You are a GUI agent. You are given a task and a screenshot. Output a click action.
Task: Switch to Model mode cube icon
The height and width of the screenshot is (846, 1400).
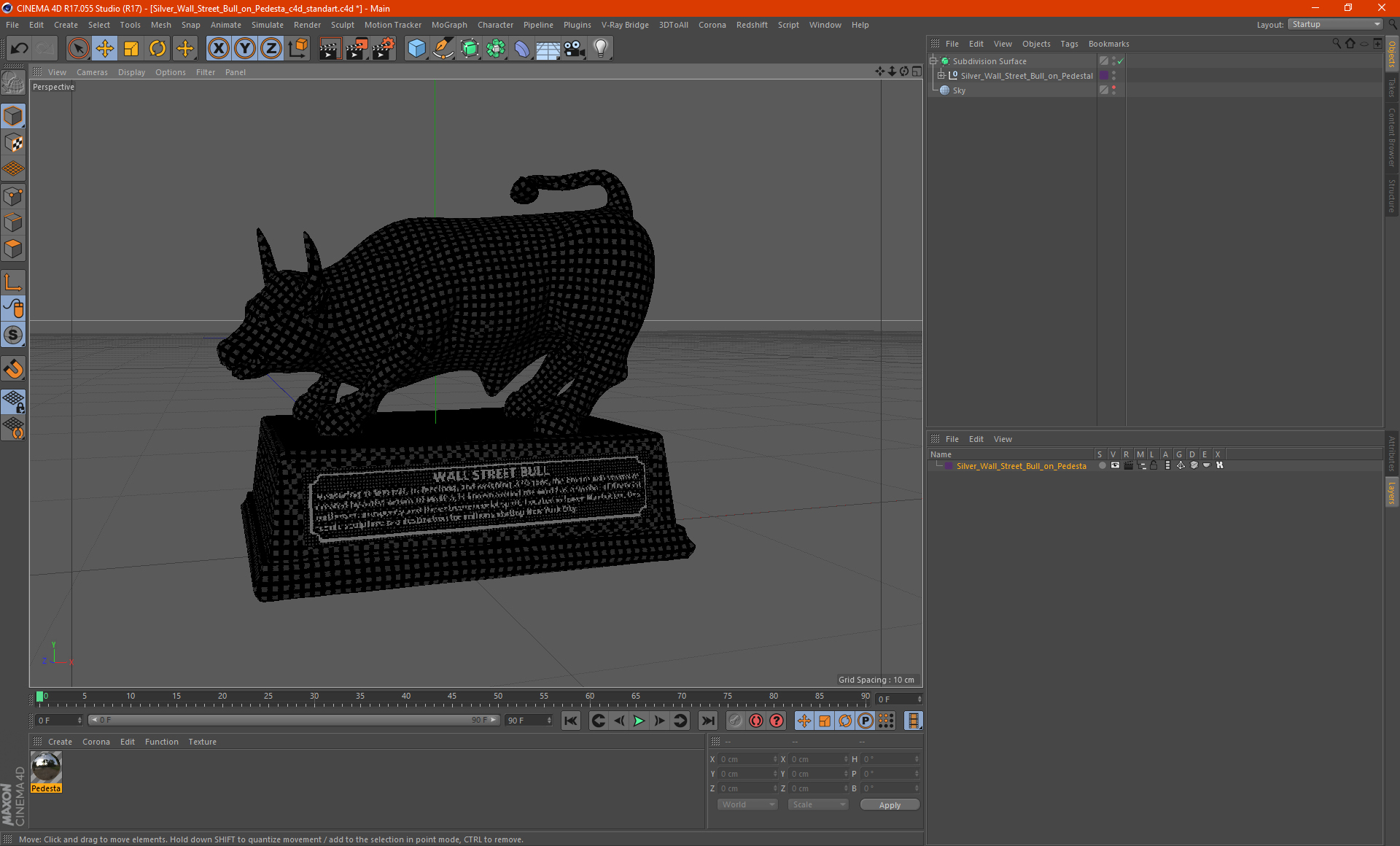pos(13,116)
